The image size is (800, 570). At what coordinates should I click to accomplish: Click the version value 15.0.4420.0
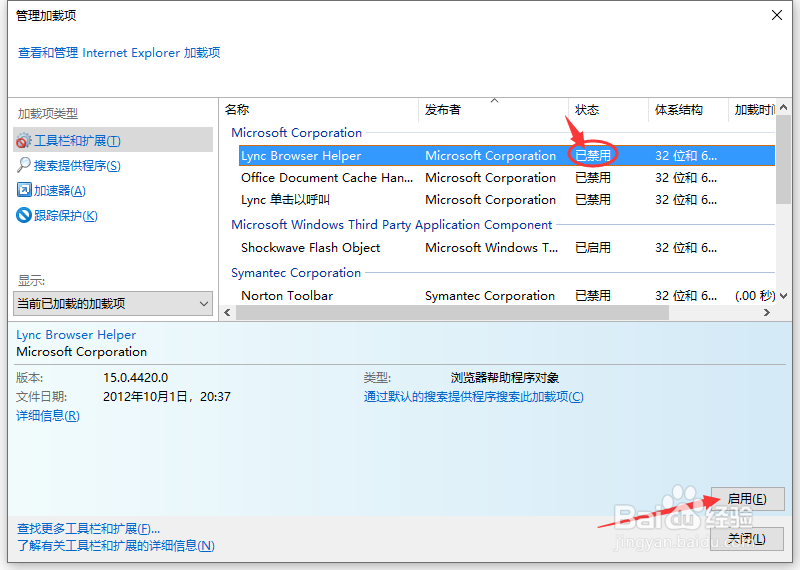(136, 378)
